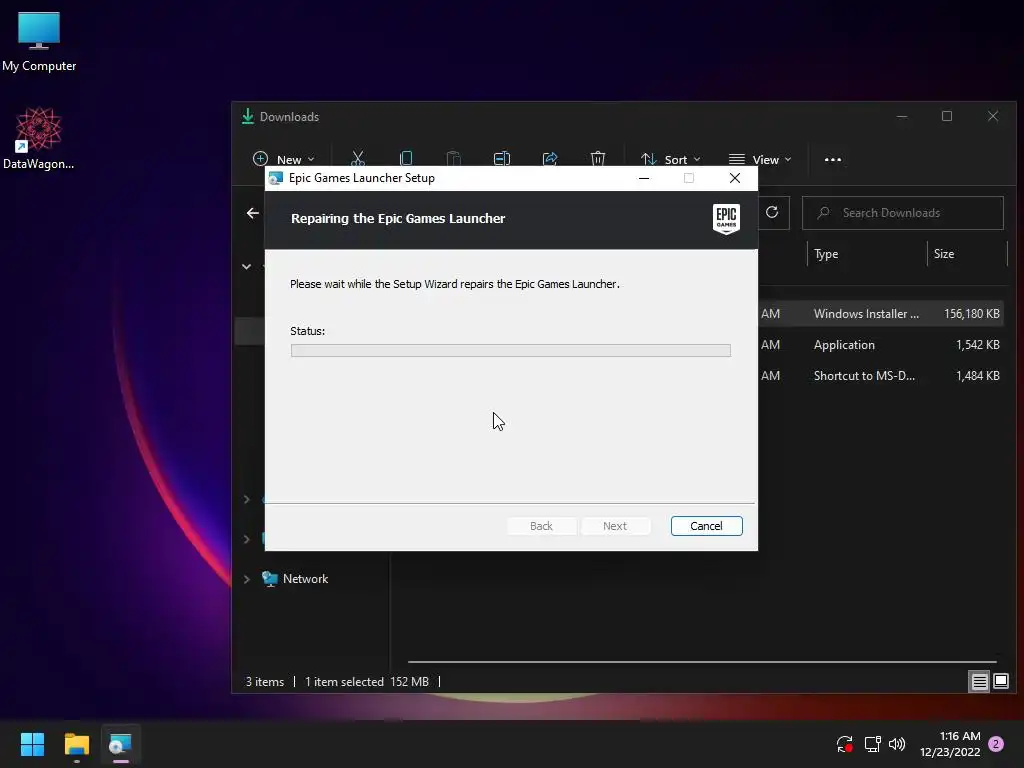Minimize the Epic Games Launcher Setup window
Screen dimensions: 1024x768
click(x=644, y=178)
